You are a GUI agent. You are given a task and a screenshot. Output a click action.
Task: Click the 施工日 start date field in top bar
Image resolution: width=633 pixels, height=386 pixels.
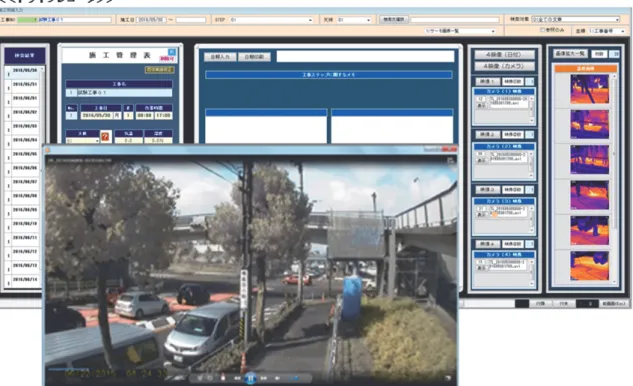click(x=151, y=20)
